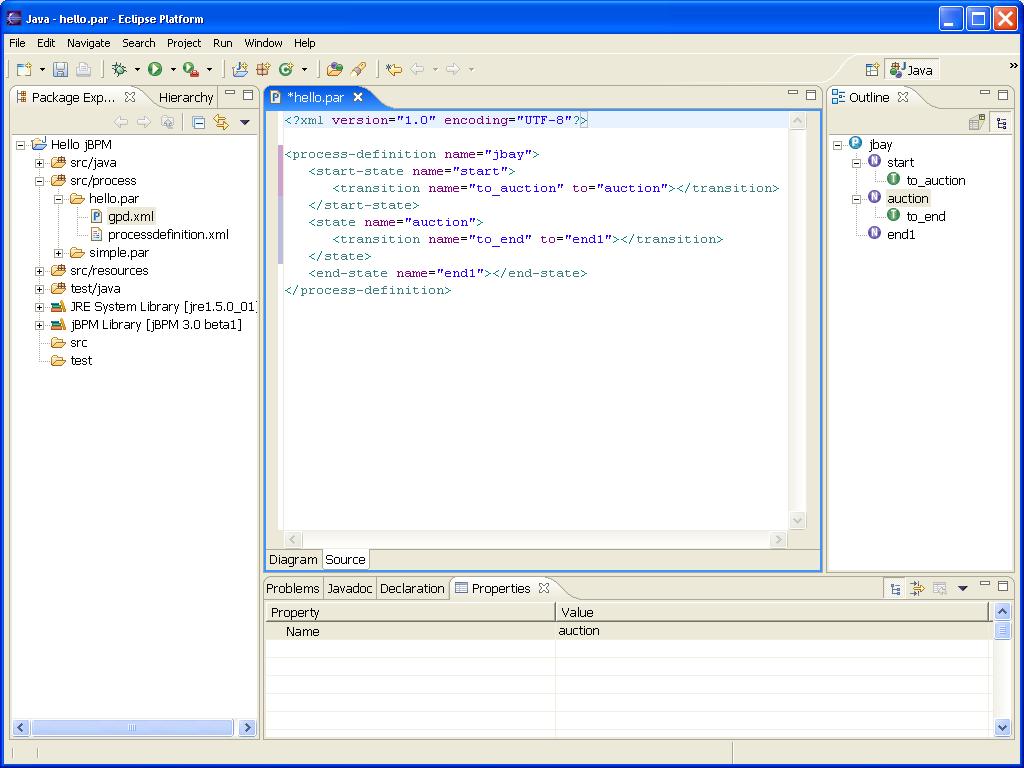The image size is (1024, 768).
Task: Click Restore Default Value icon in Properties
Action: pyautogui.click(x=940, y=588)
